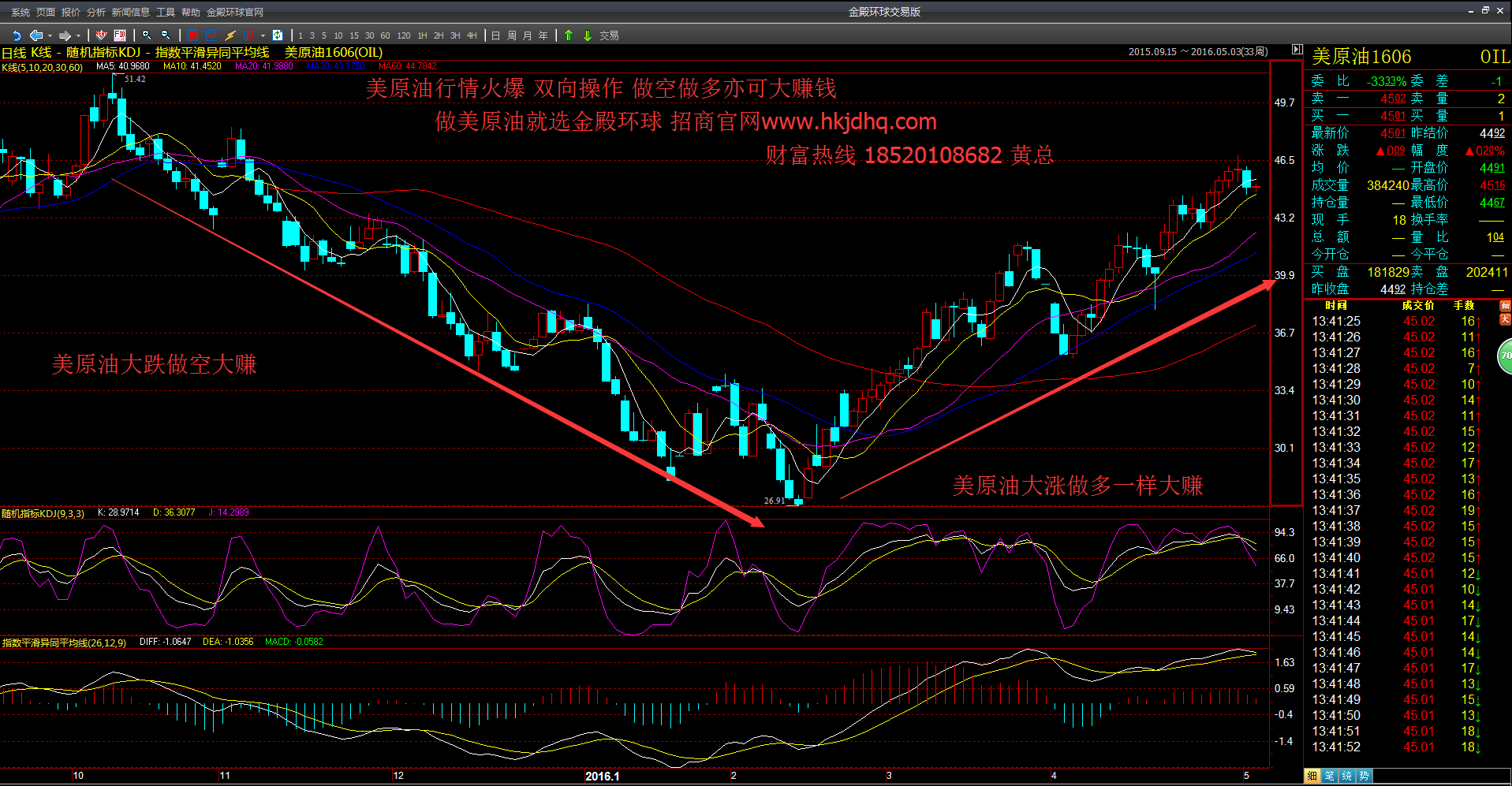Screen dimensions: 1512x786
Task: Select the K-line candlestick chart icon
Action: [x=248, y=35]
